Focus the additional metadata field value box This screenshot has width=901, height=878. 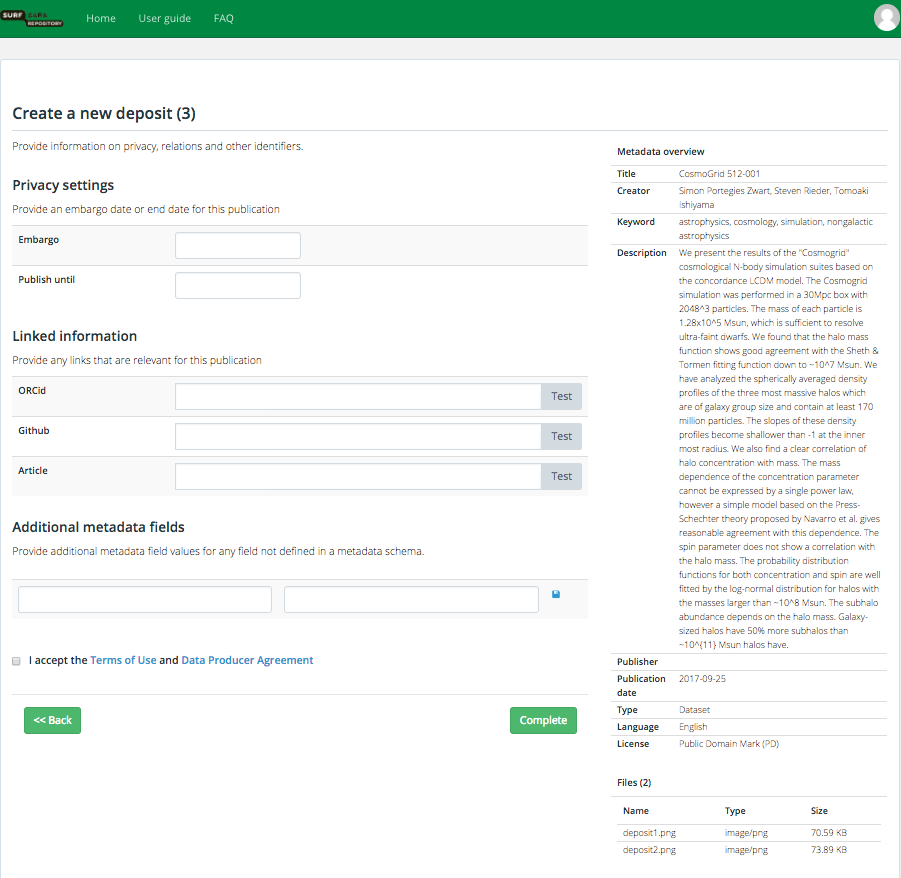411,599
